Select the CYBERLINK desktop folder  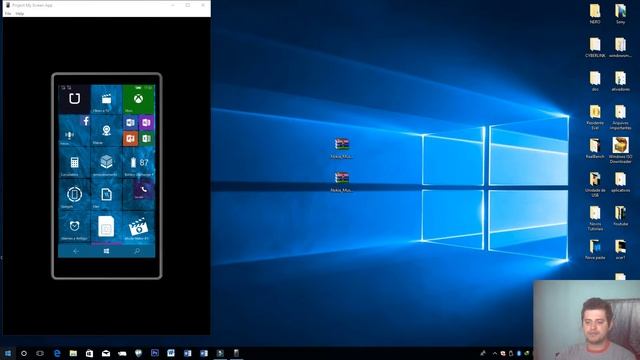(595, 47)
